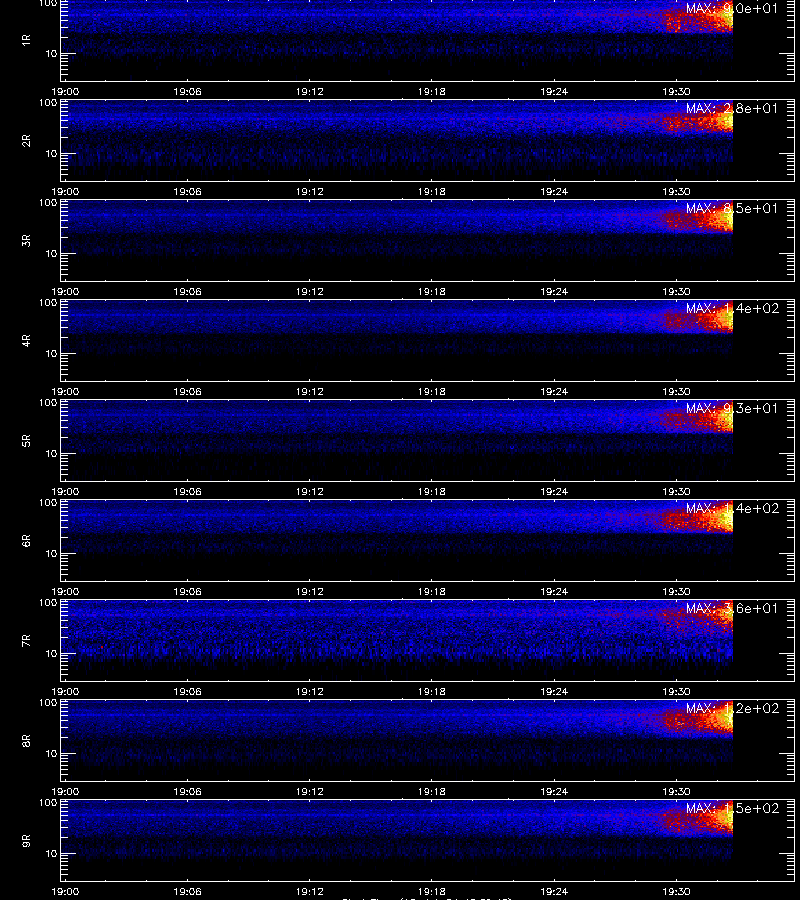The image size is (800, 900).
Task: Click the 19:30 time label below 9R panel
Action: [x=676, y=891]
